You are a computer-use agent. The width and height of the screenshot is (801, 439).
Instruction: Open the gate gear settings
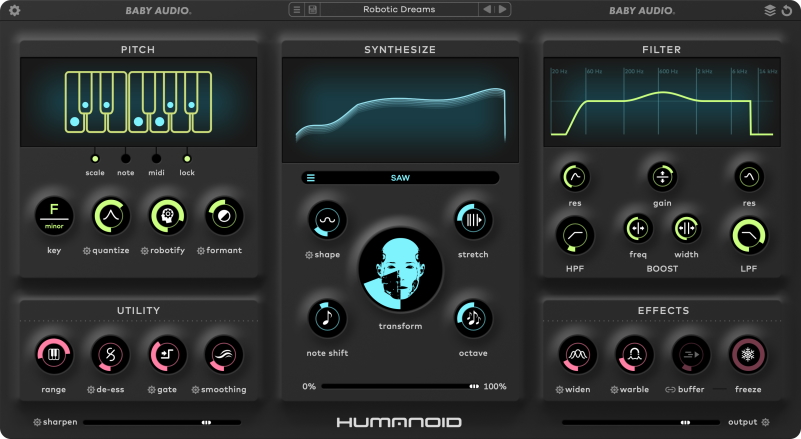coord(151,390)
